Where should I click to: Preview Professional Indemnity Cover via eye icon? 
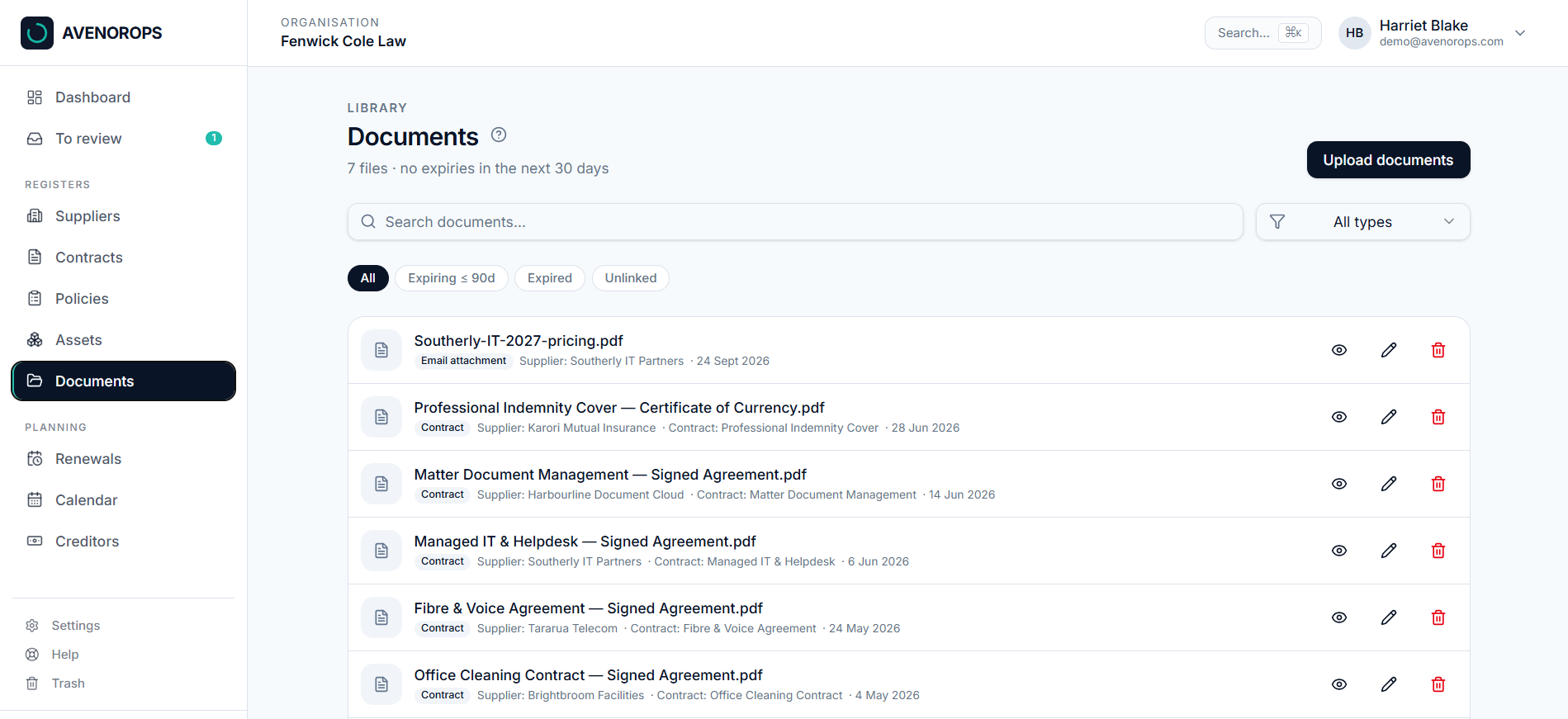1339,417
